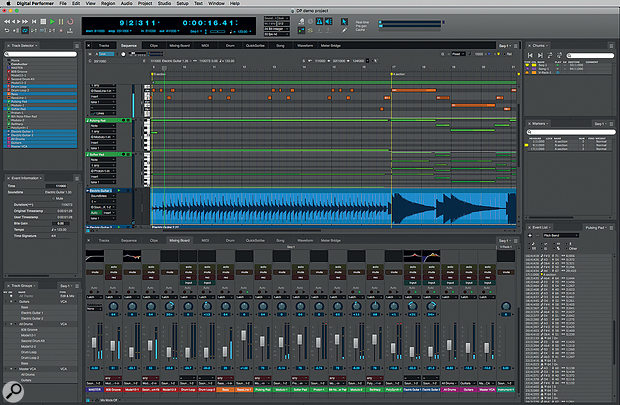Click the Markers panel search field
Screen dimensions: 620x405
click(571, 132)
